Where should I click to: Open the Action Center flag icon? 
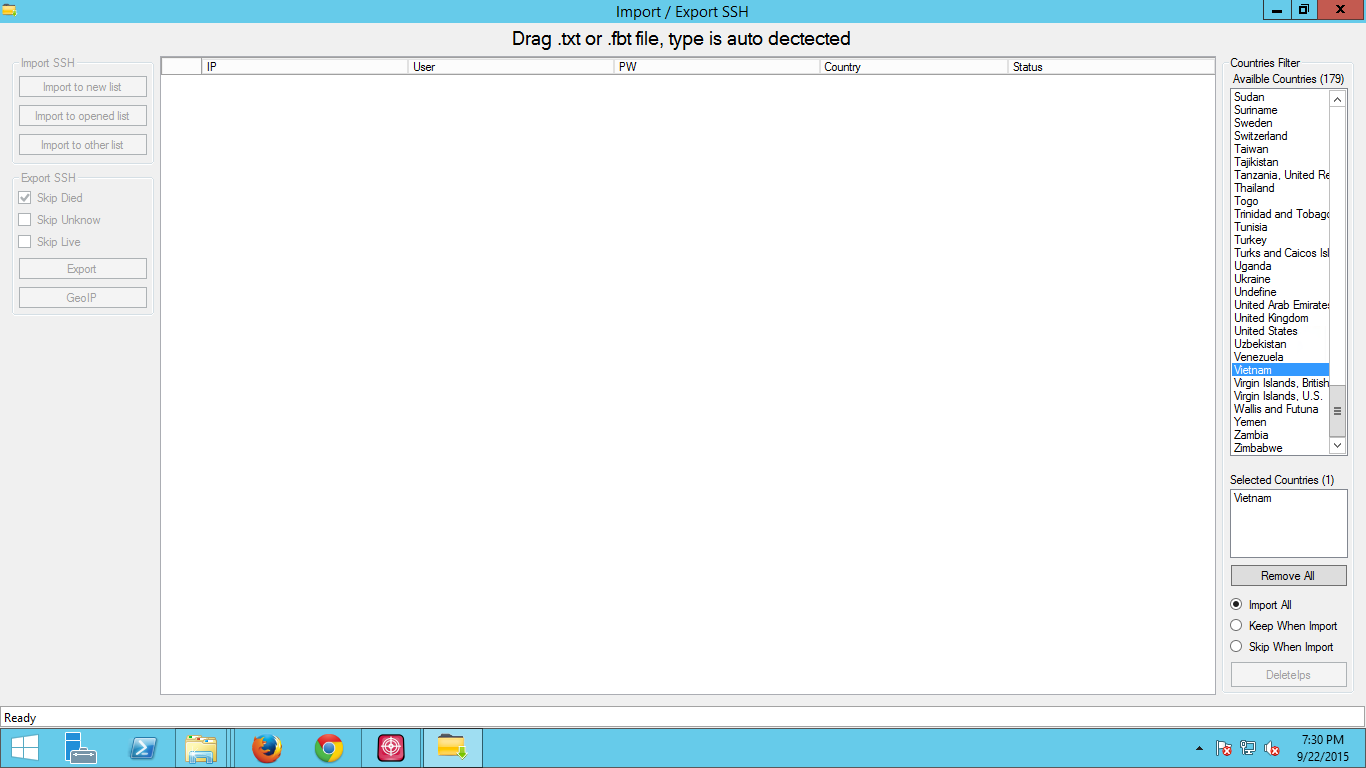click(x=1224, y=748)
